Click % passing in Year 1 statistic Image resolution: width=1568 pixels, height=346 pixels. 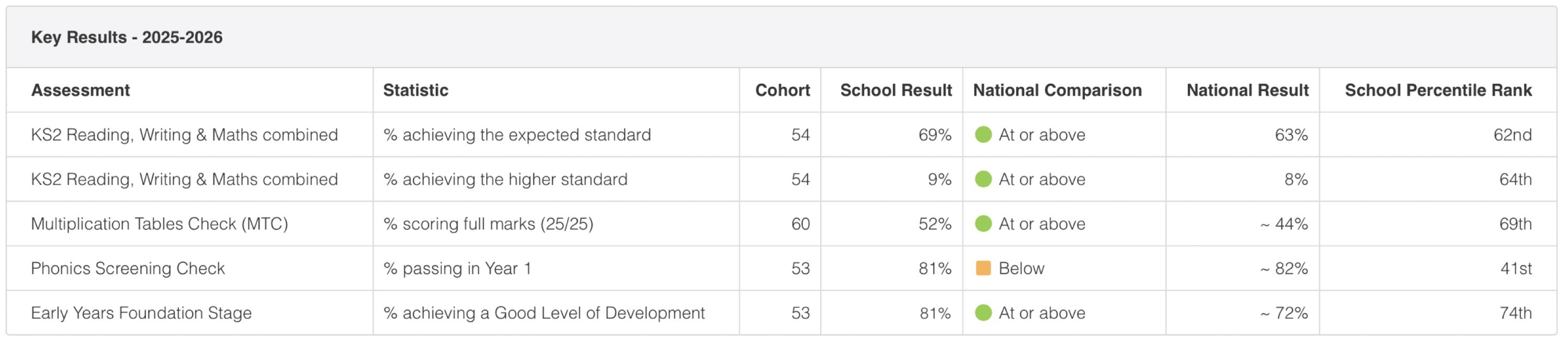tap(457, 268)
